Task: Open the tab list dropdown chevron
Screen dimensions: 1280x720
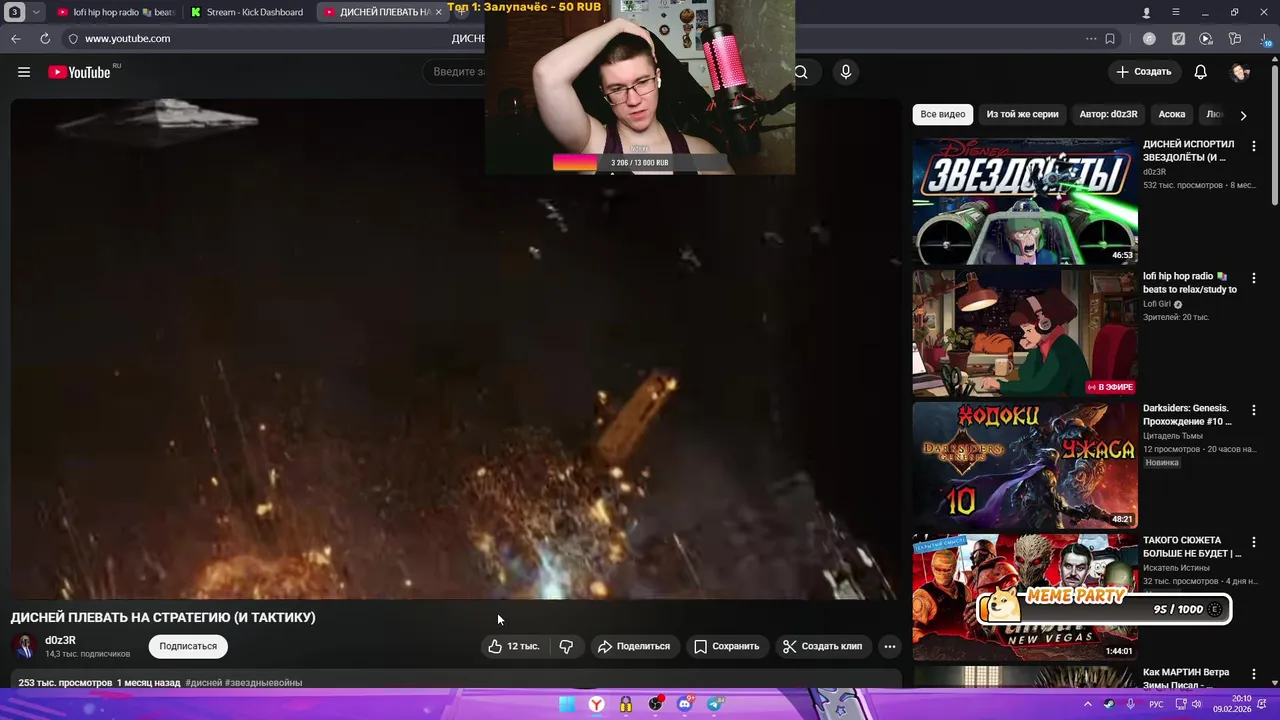Action: click(36, 12)
